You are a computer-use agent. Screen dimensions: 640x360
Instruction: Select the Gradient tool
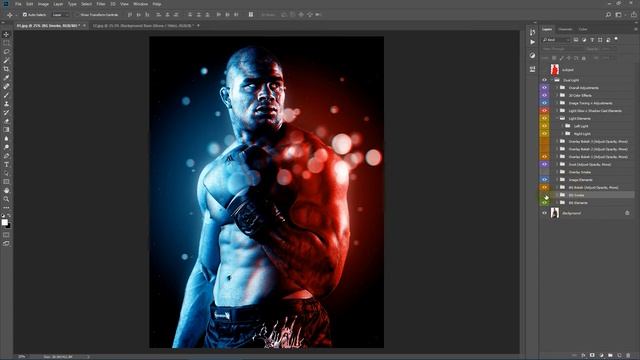tap(6, 130)
